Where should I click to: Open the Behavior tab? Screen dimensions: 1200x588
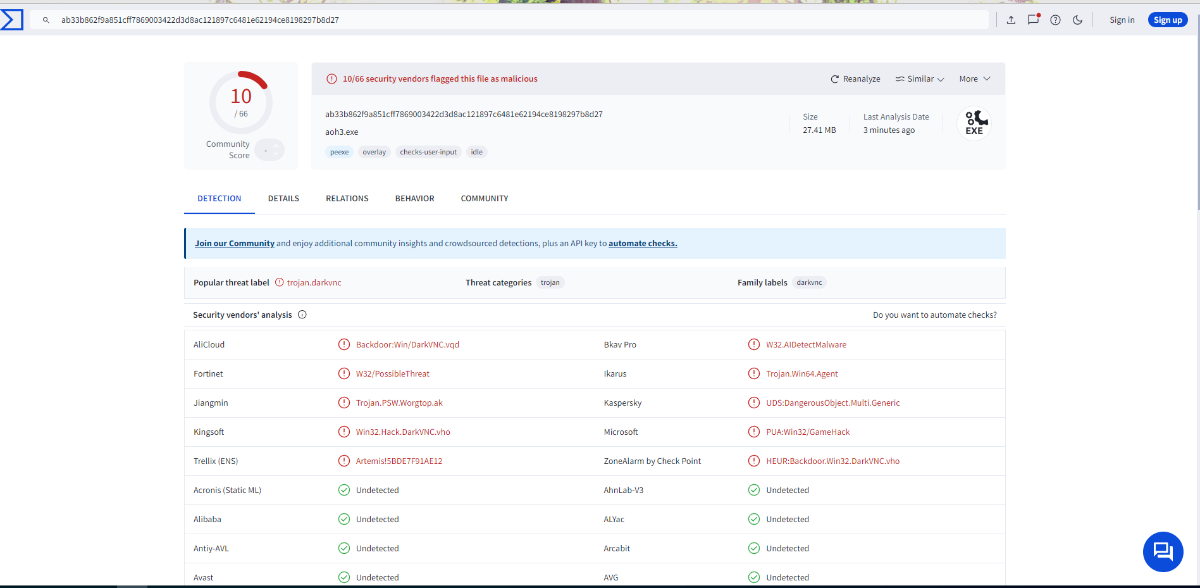tap(414, 198)
